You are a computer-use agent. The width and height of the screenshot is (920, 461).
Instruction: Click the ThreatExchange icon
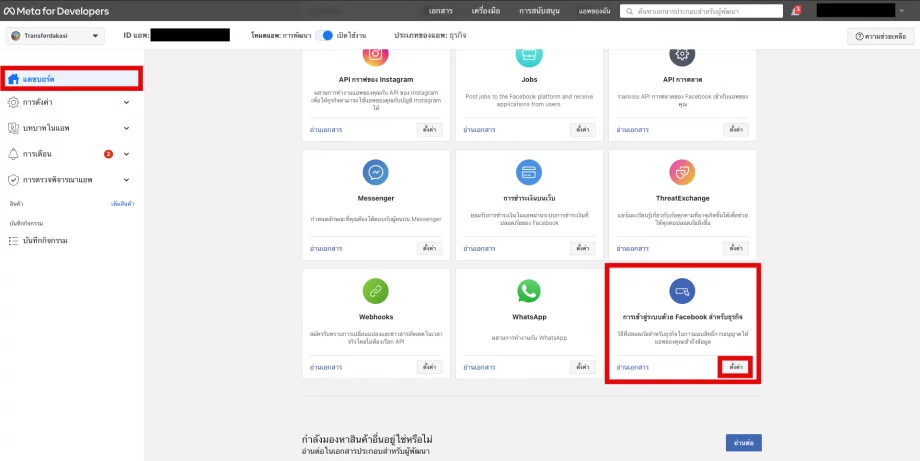click(682, 172)
